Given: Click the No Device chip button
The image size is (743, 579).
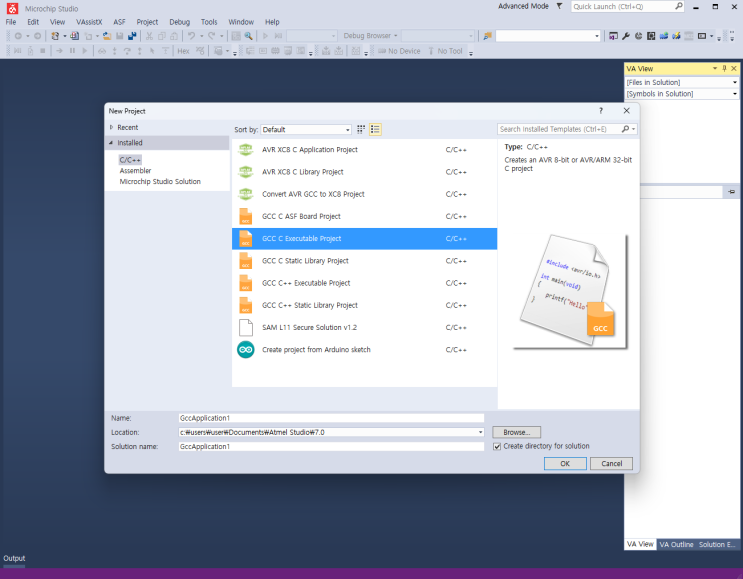Looking at the screenshot, I should (399, 51).
